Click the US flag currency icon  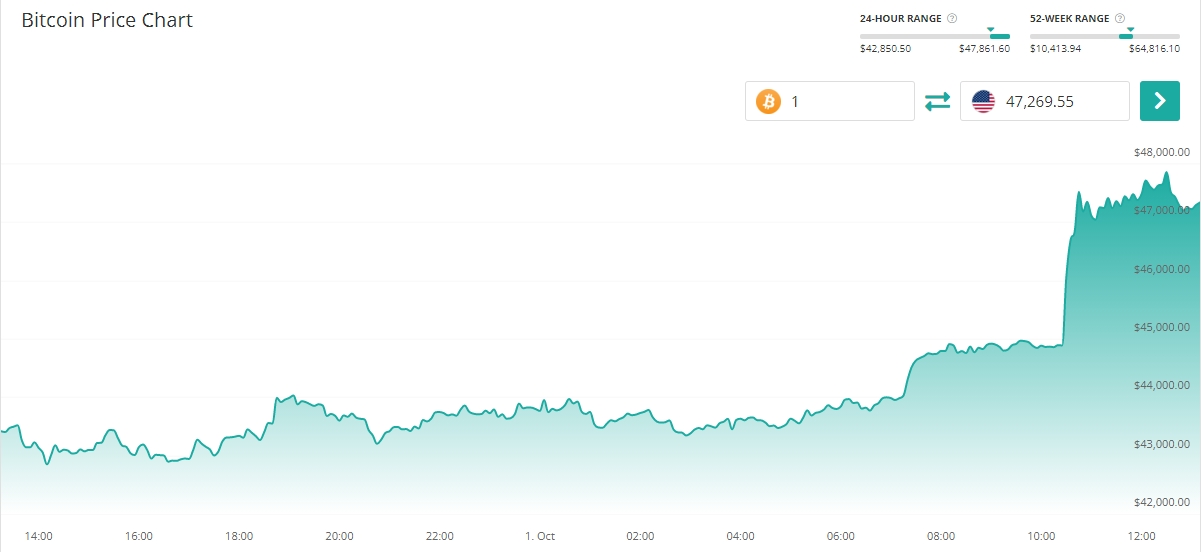(983, 101)
